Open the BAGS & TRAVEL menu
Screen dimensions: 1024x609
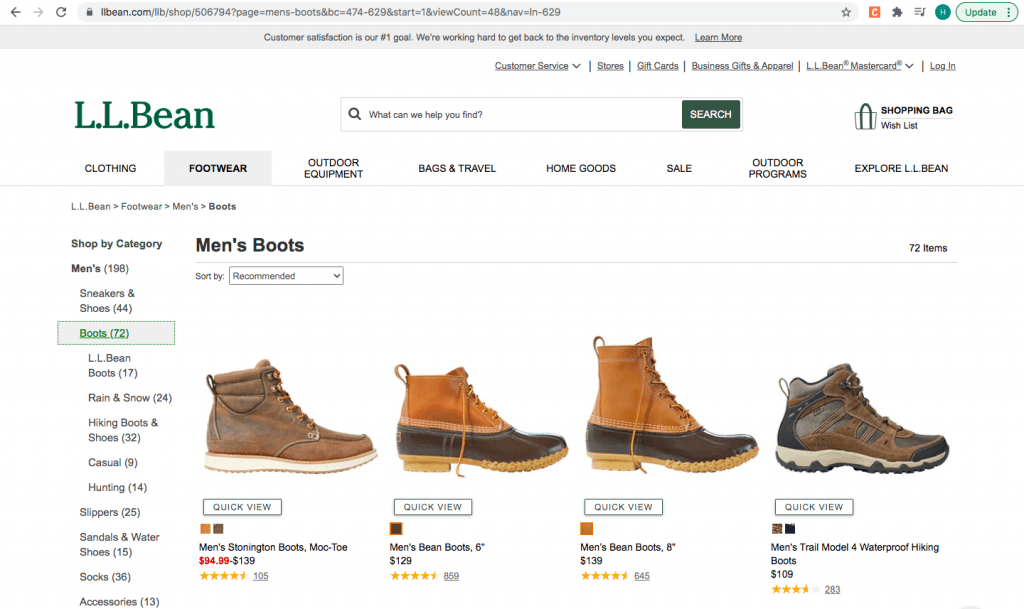click(x=456, y=168)
